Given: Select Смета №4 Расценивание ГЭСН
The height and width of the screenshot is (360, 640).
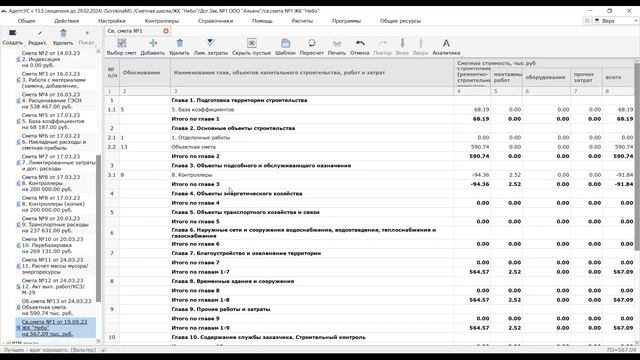Looking at the screenshot, I should pos(56,100).
